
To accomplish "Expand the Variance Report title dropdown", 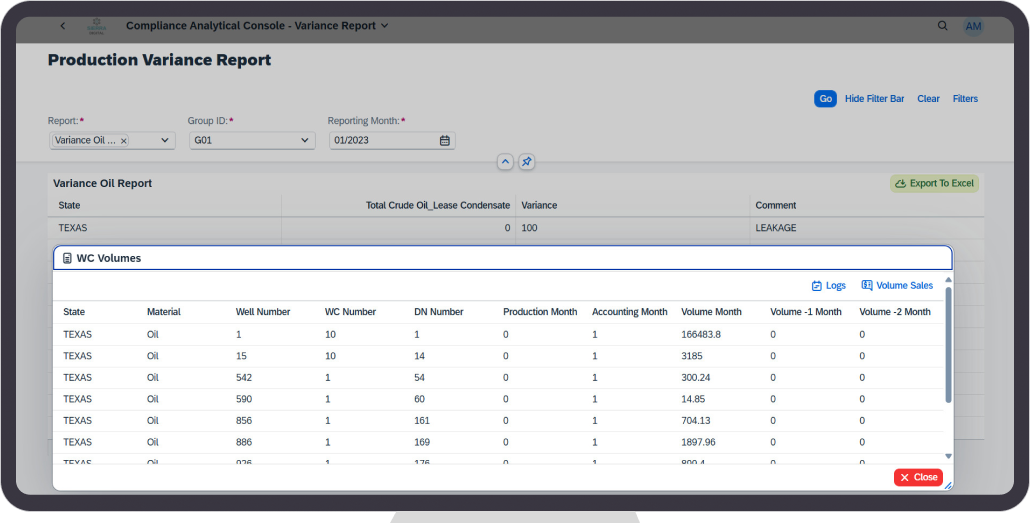I will coord(385,26).
